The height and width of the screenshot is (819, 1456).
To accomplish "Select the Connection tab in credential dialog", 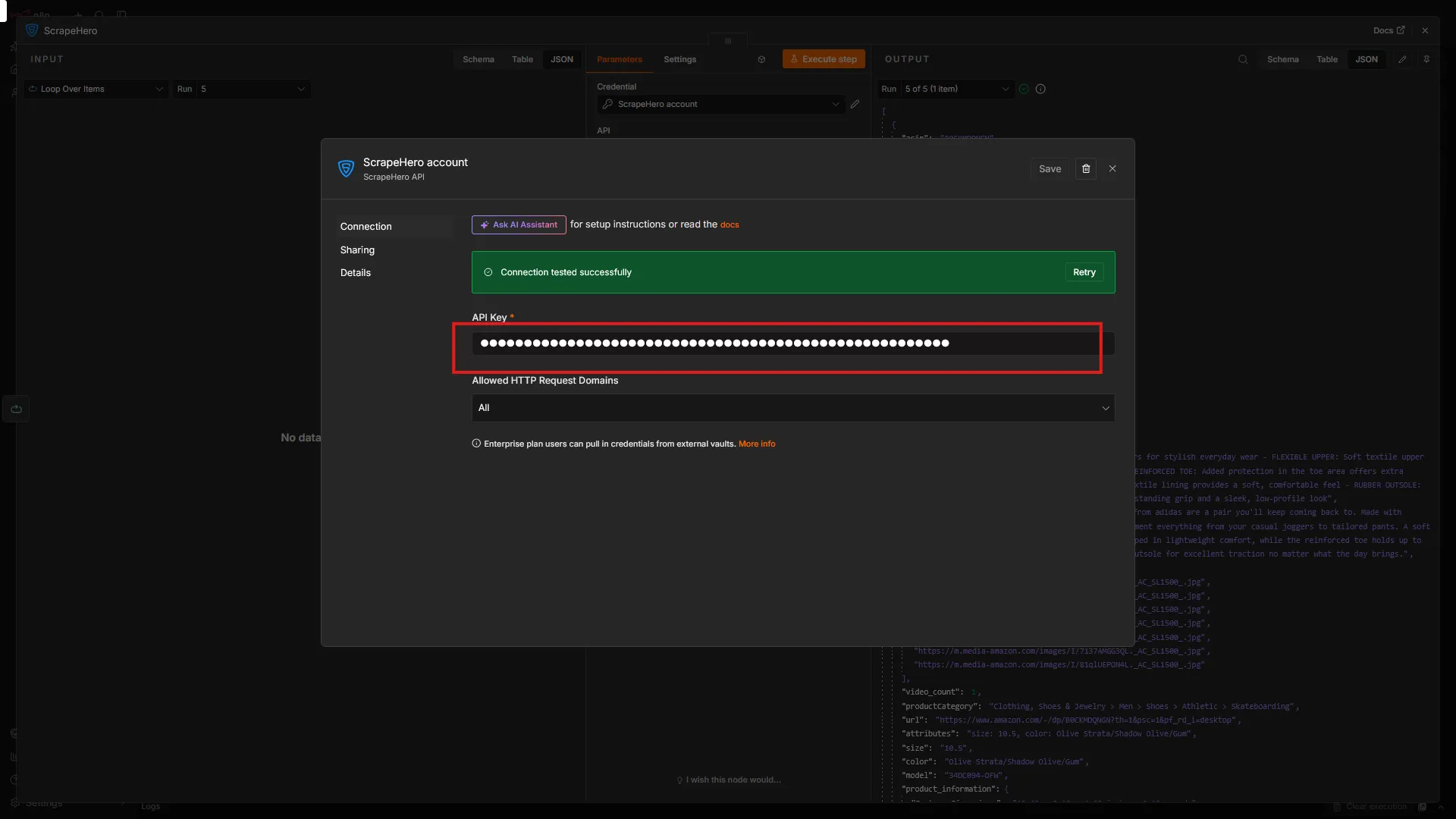I will 395,227.
